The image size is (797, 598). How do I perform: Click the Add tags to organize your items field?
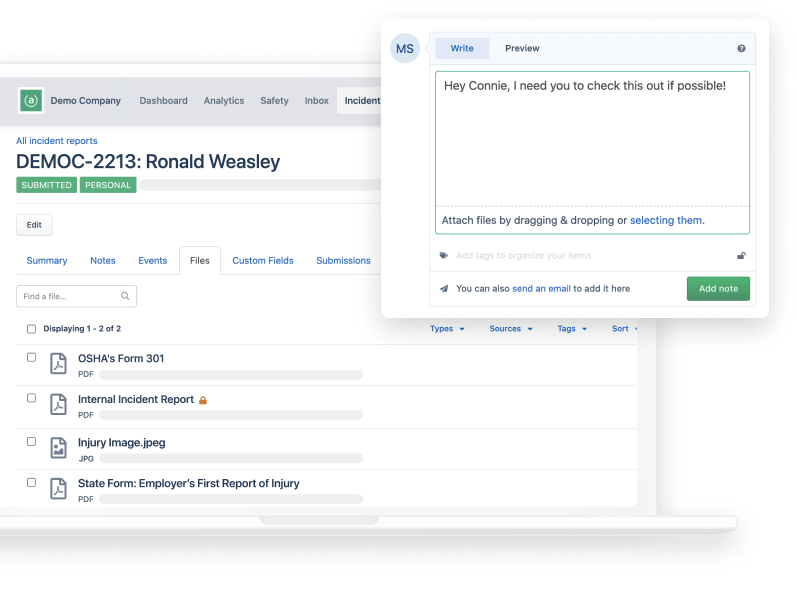[524, 255]
